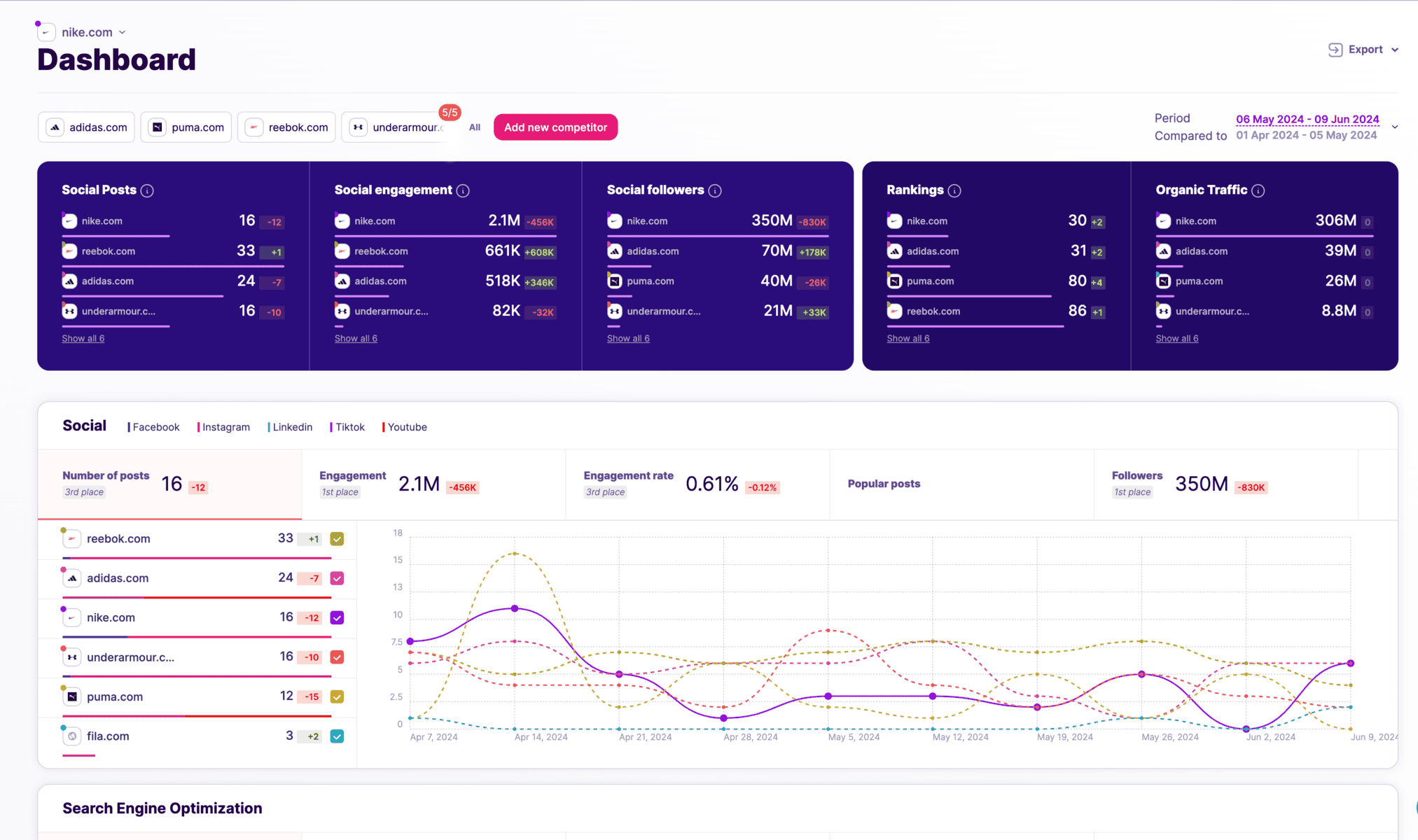The height and width of the screenshot is (840, 1418).
Task: Click the Rankings info icon
Action: pos(954,190)
